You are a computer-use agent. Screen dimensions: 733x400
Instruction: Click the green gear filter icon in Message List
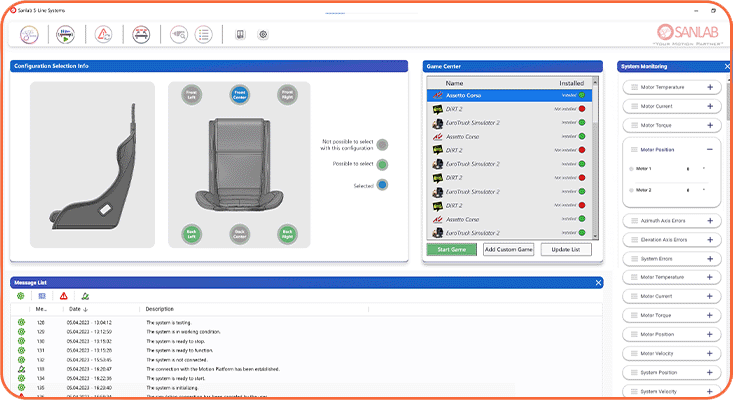21,296
